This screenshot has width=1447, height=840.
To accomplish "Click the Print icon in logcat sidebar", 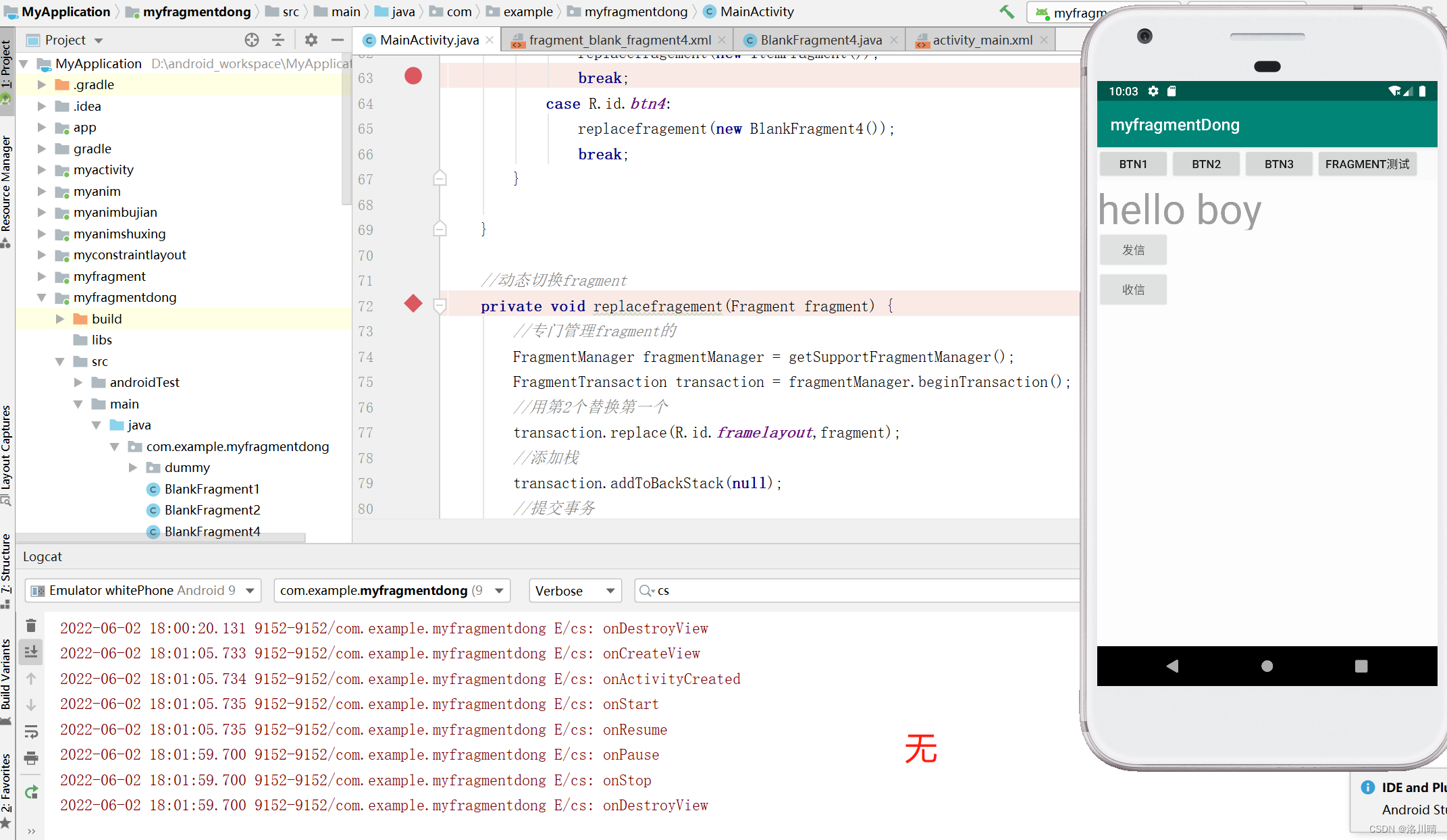I will (31, 758).
